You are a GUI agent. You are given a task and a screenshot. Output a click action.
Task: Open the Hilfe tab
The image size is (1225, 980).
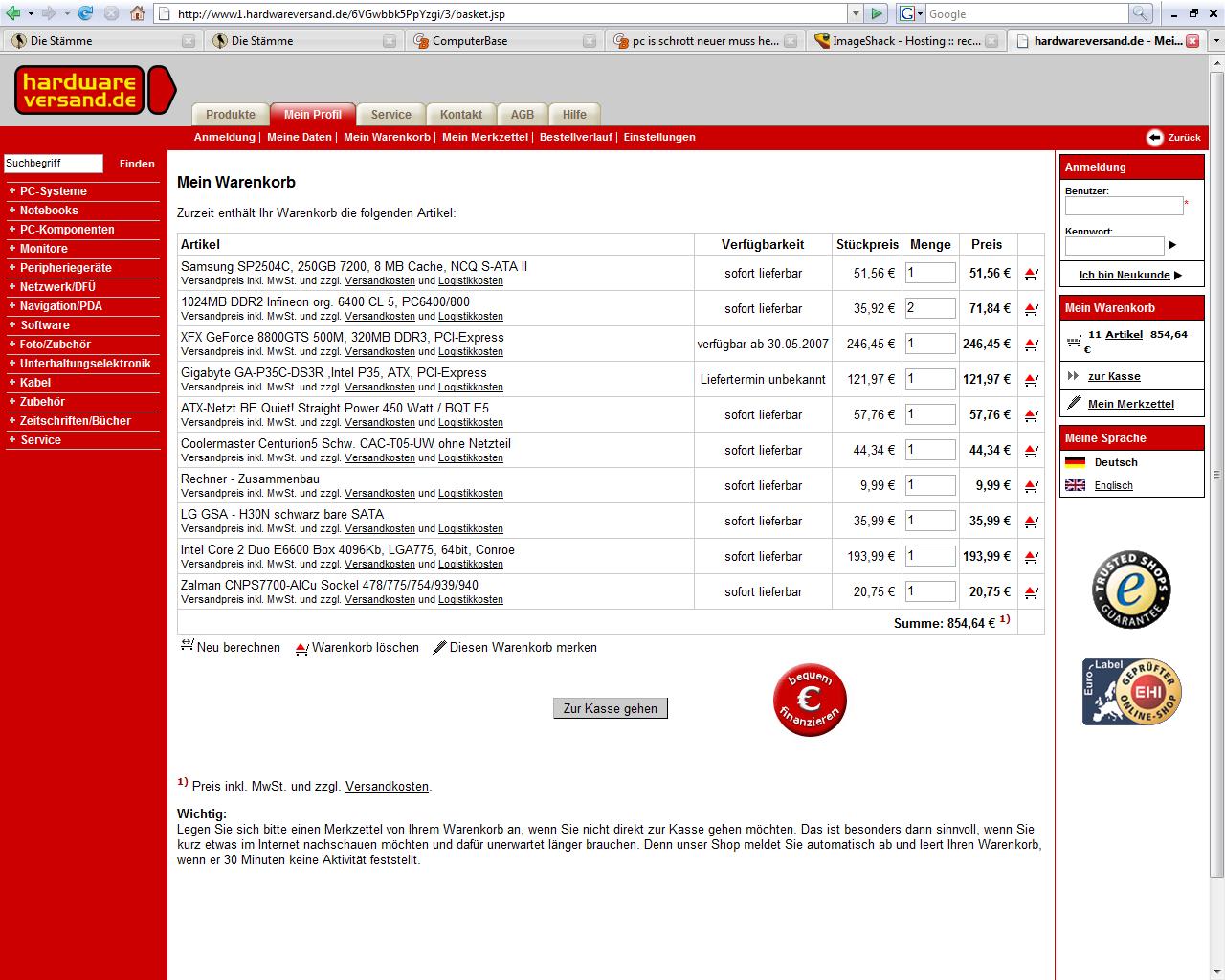(x=574, y=114)
